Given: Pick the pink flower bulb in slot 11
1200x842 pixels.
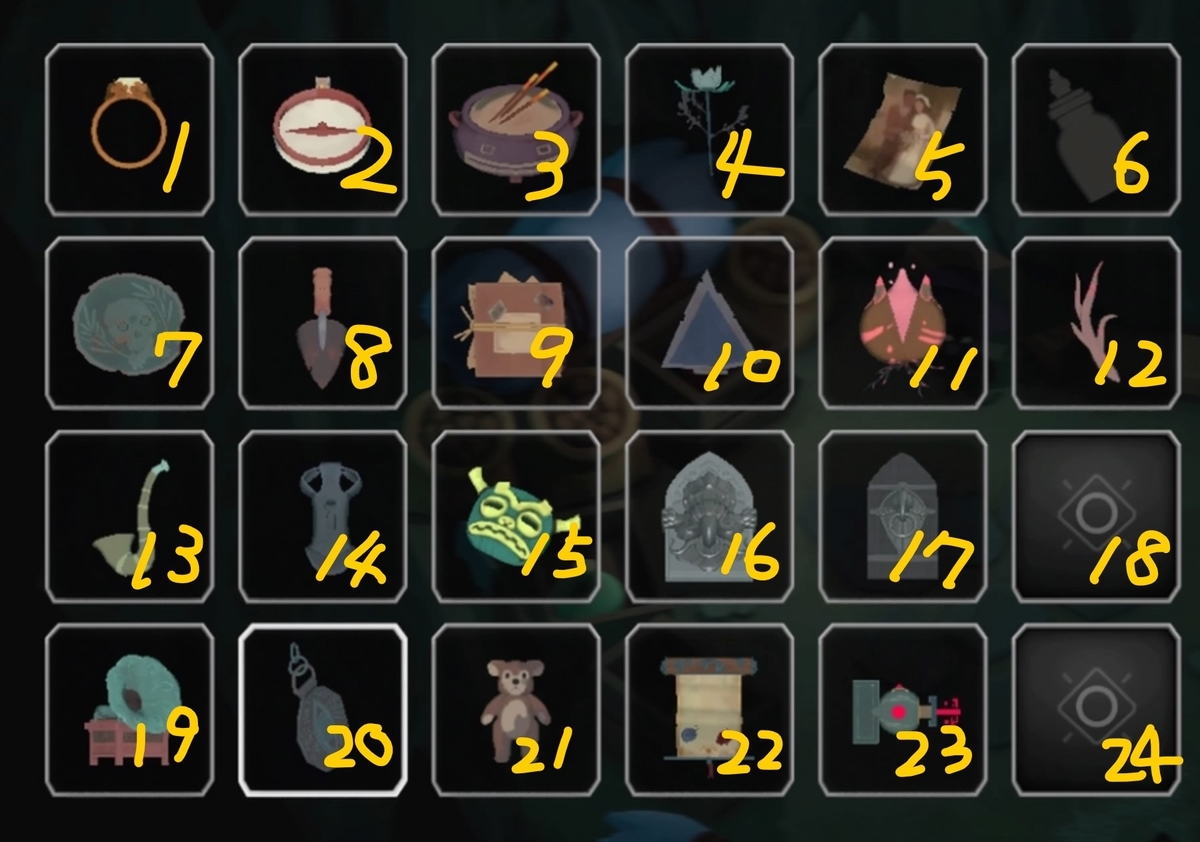Looking at the screenshot, I should (903, 323).
